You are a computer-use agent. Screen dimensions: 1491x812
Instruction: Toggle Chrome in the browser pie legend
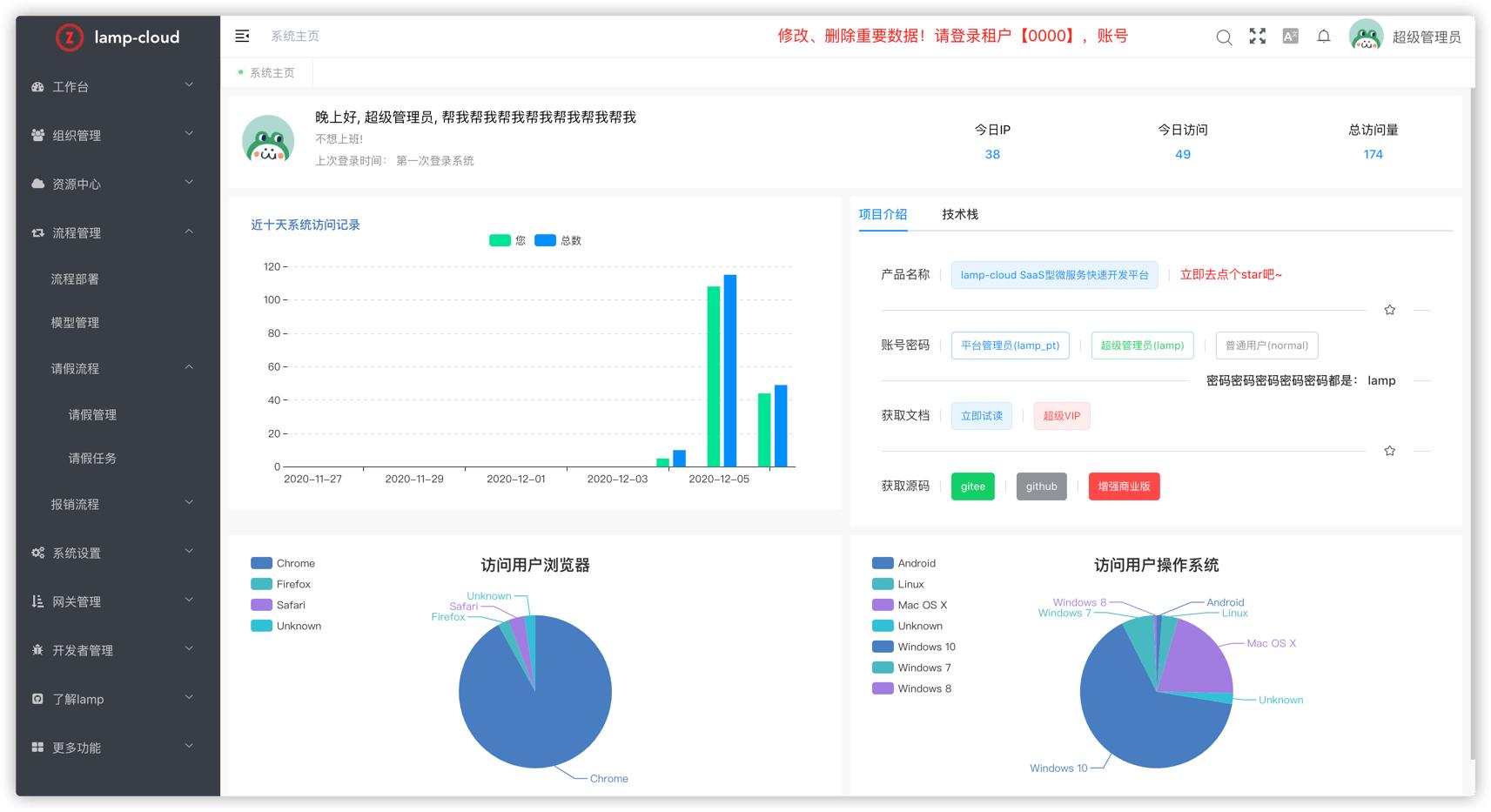point(262,563)
